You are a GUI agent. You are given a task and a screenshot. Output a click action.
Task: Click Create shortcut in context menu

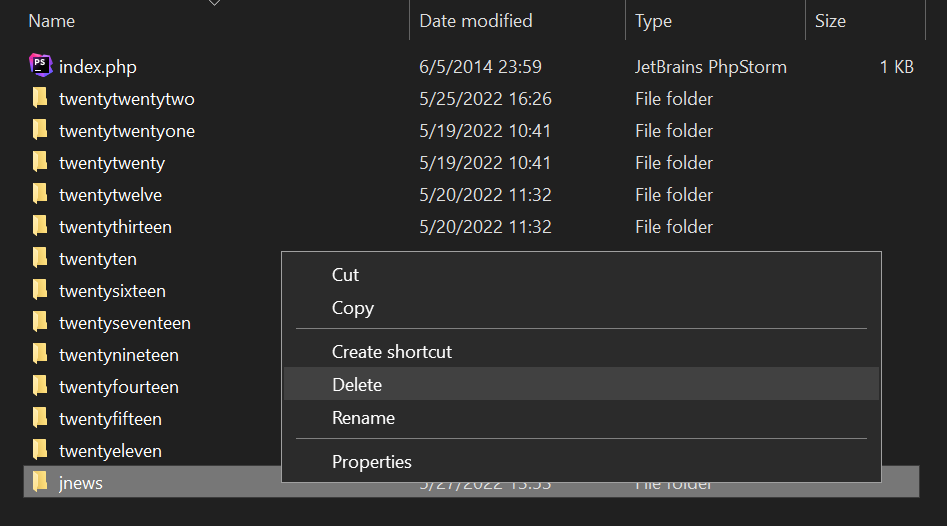391,352
